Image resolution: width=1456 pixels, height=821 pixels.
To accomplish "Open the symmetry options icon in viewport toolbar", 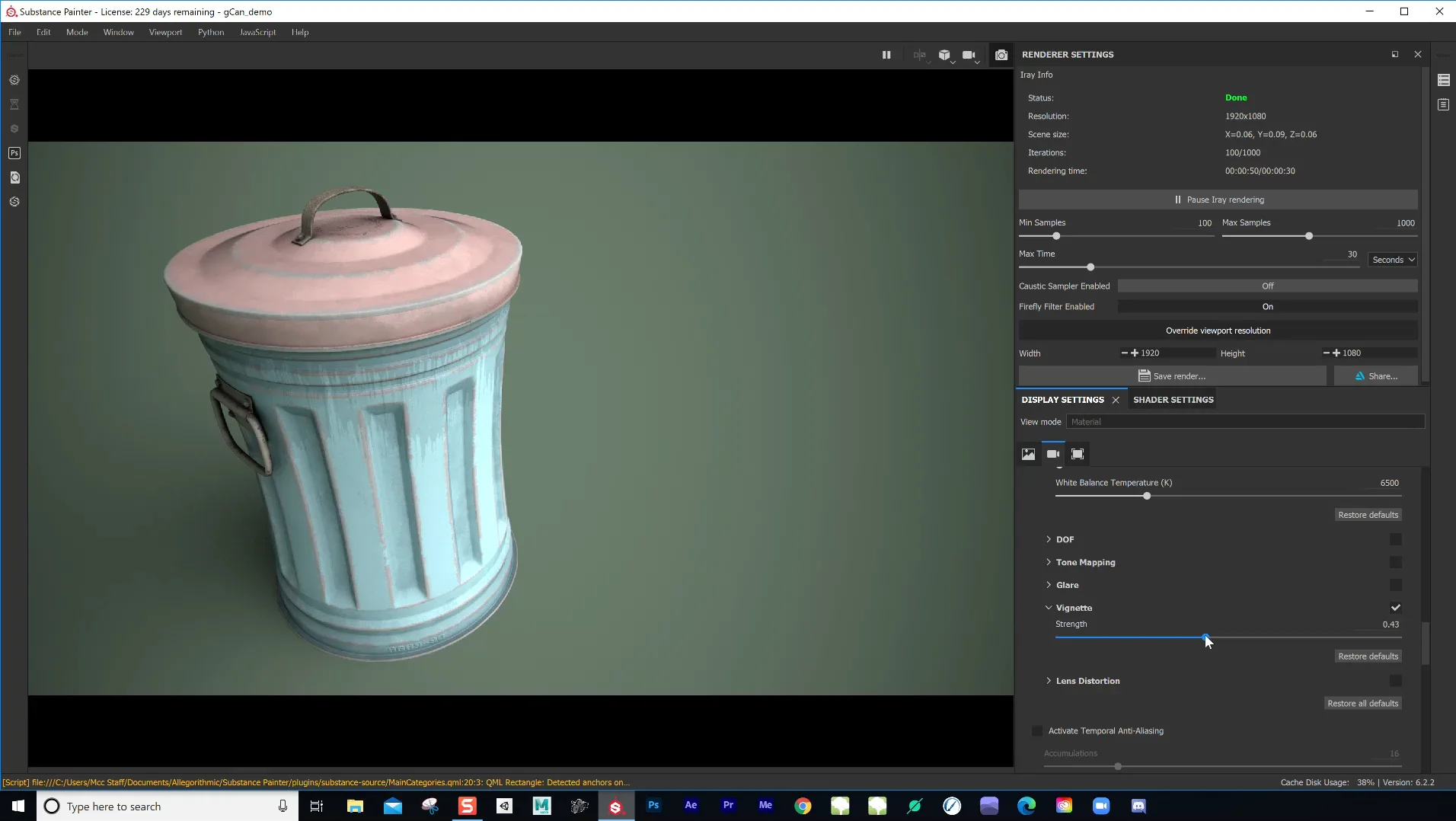I will [x=920, y=55].
